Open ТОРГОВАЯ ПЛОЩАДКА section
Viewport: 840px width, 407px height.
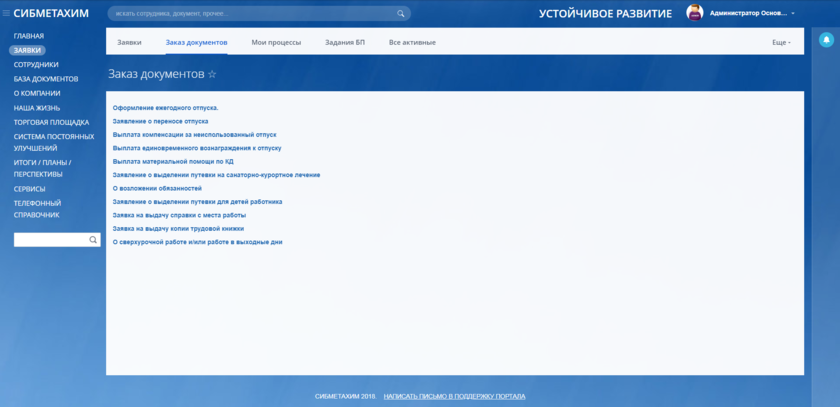point(51,122)
